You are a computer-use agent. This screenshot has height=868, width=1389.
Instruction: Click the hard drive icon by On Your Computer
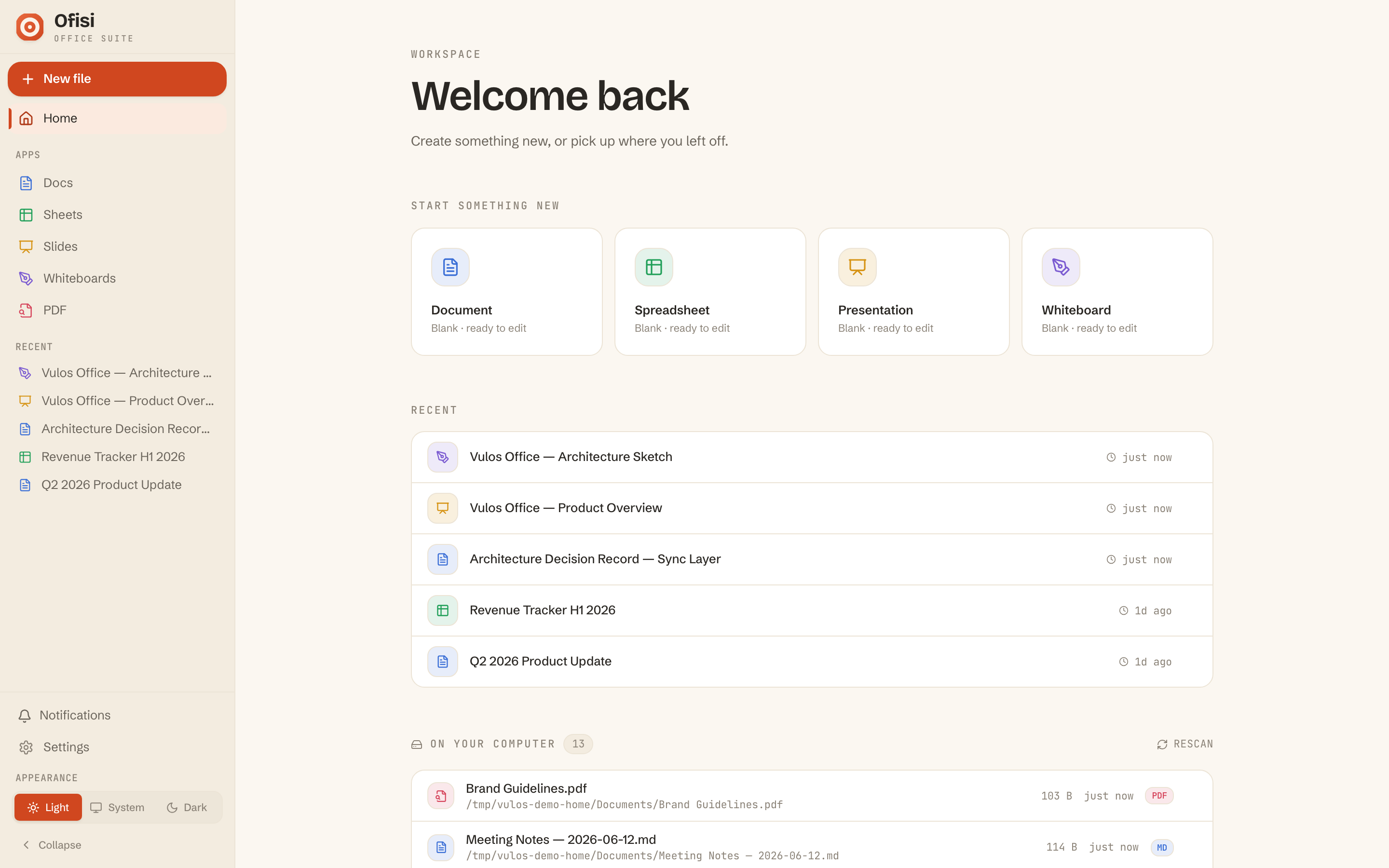417,744
